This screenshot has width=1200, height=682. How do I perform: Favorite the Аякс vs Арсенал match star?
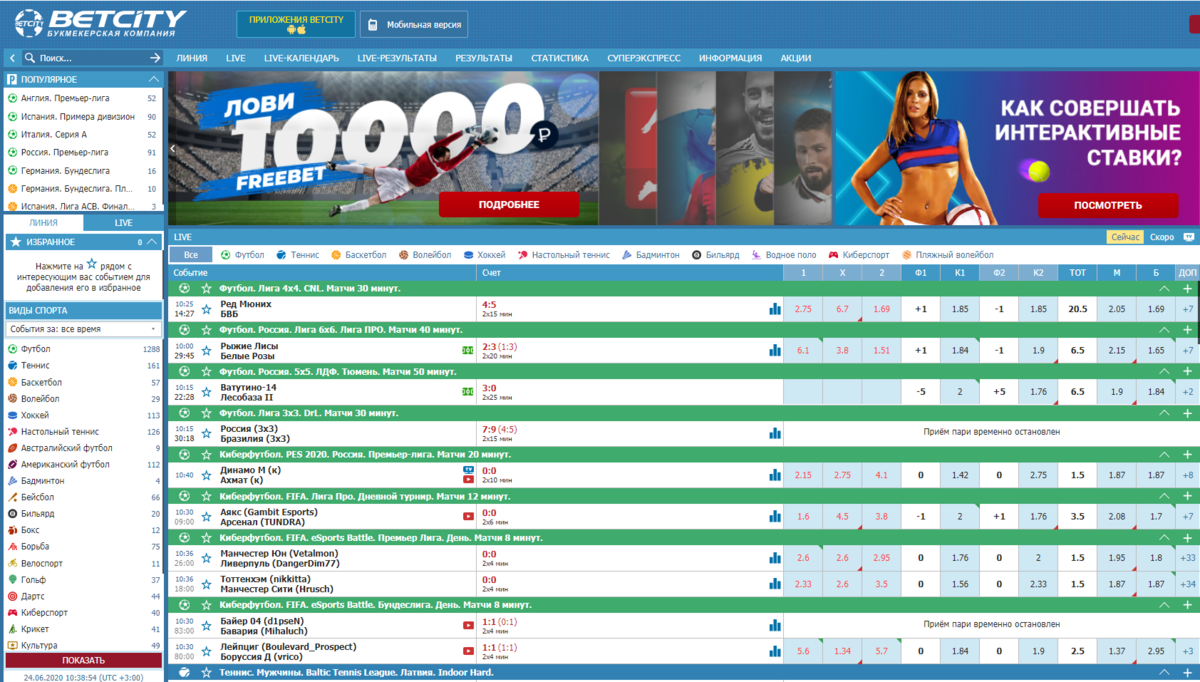click(x=207, y=516)
